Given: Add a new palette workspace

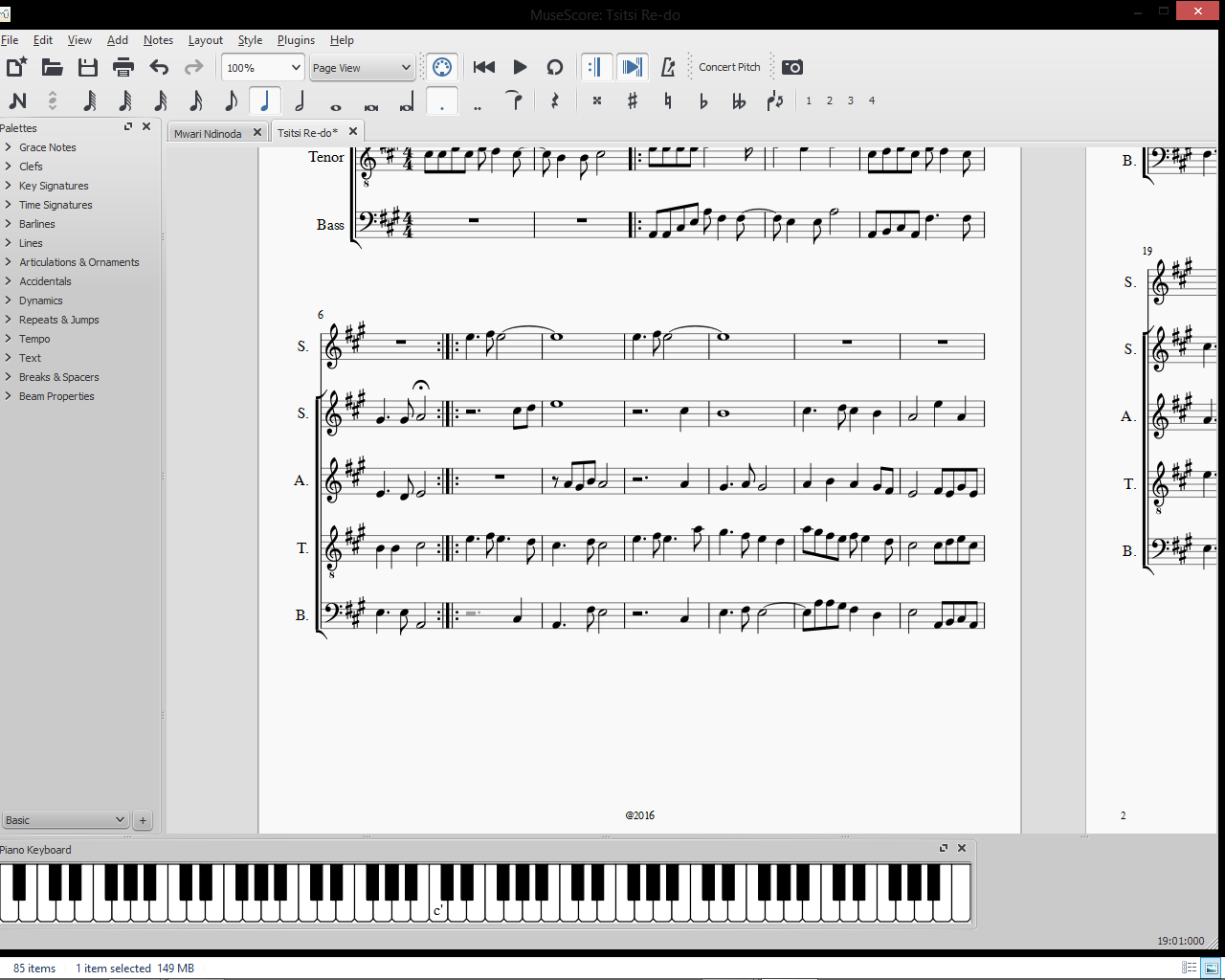Looking at the screenshot, I should 143,820.
